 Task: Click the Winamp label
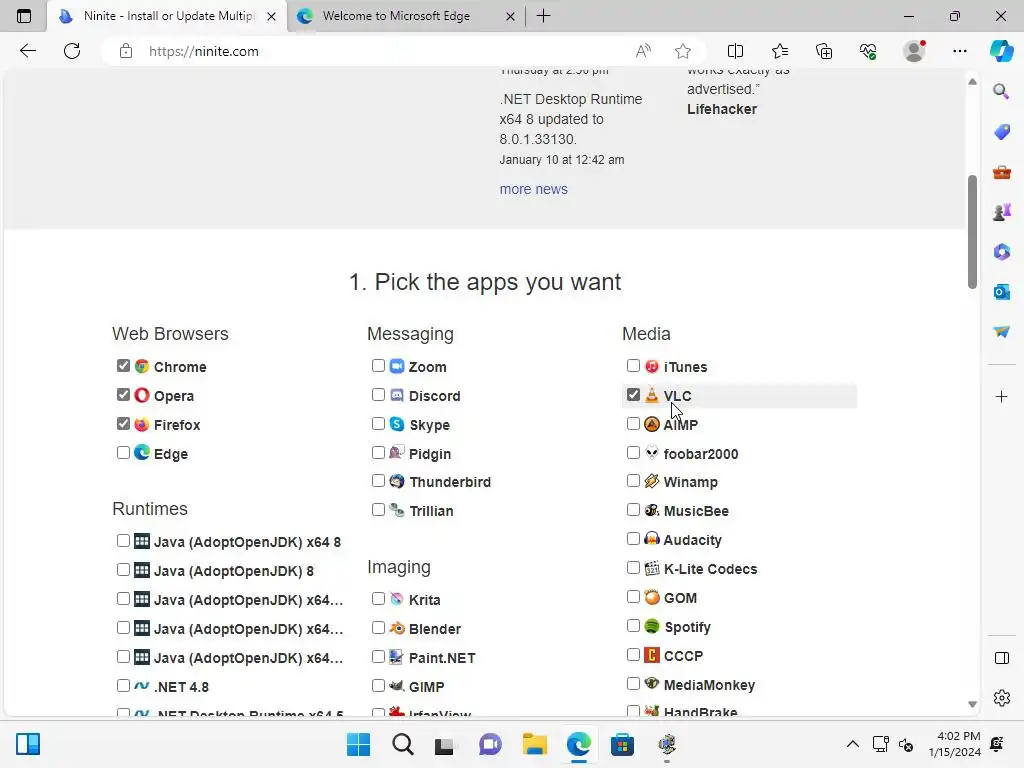click(690, 482)
